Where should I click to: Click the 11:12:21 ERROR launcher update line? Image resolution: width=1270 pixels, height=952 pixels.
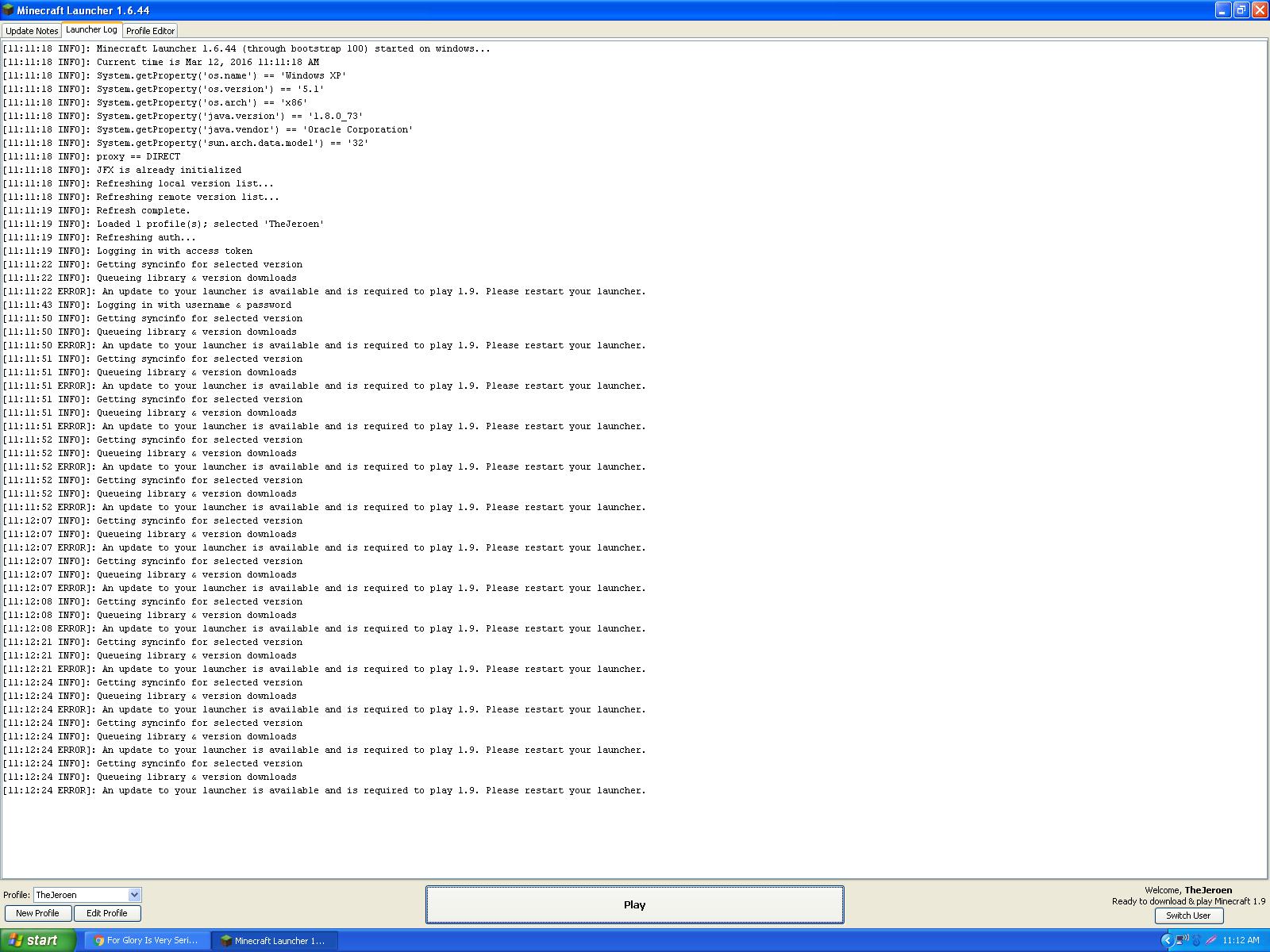click(x=325, y=669)
